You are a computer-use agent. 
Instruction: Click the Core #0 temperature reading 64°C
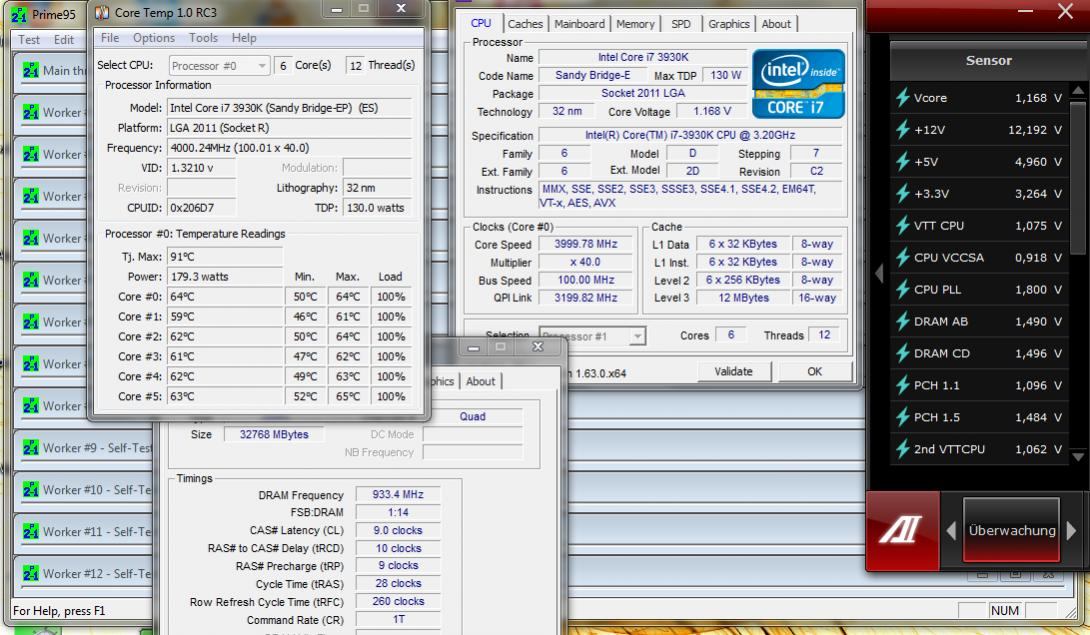click(225, 296)
